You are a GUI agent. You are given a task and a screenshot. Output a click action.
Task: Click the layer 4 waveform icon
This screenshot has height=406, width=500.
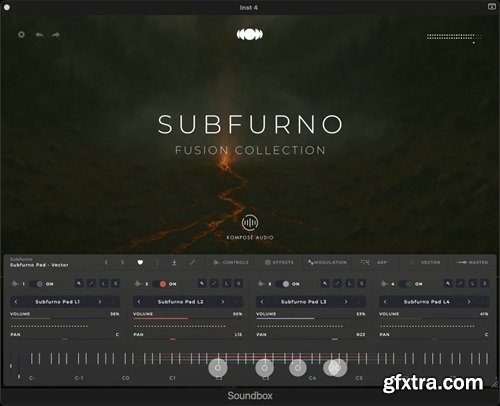pos(384,284)
